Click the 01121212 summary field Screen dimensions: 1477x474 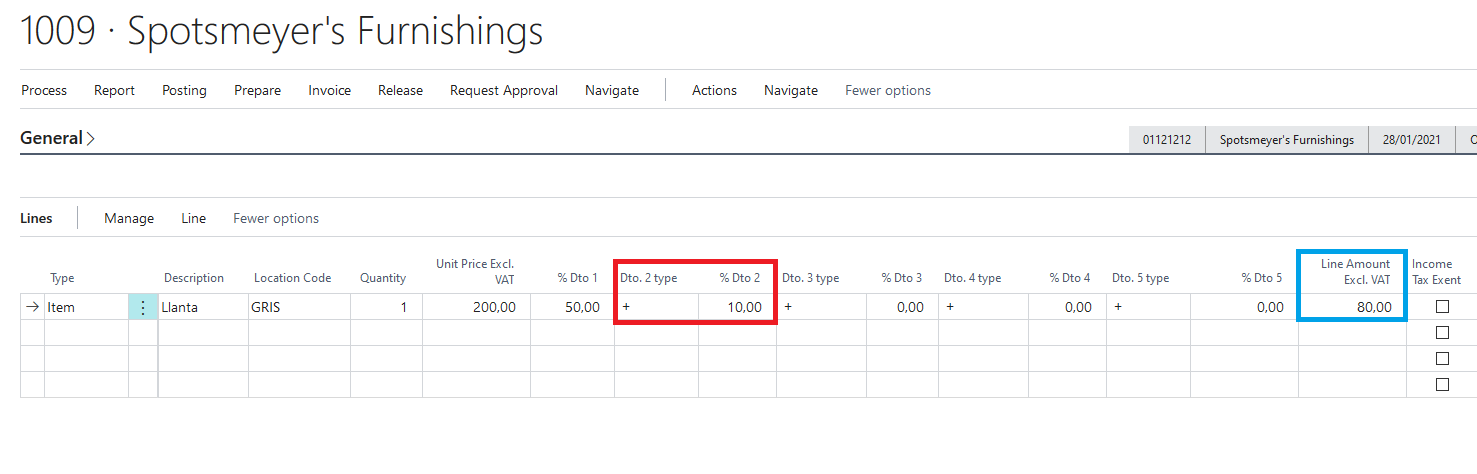pos(1167,140)
